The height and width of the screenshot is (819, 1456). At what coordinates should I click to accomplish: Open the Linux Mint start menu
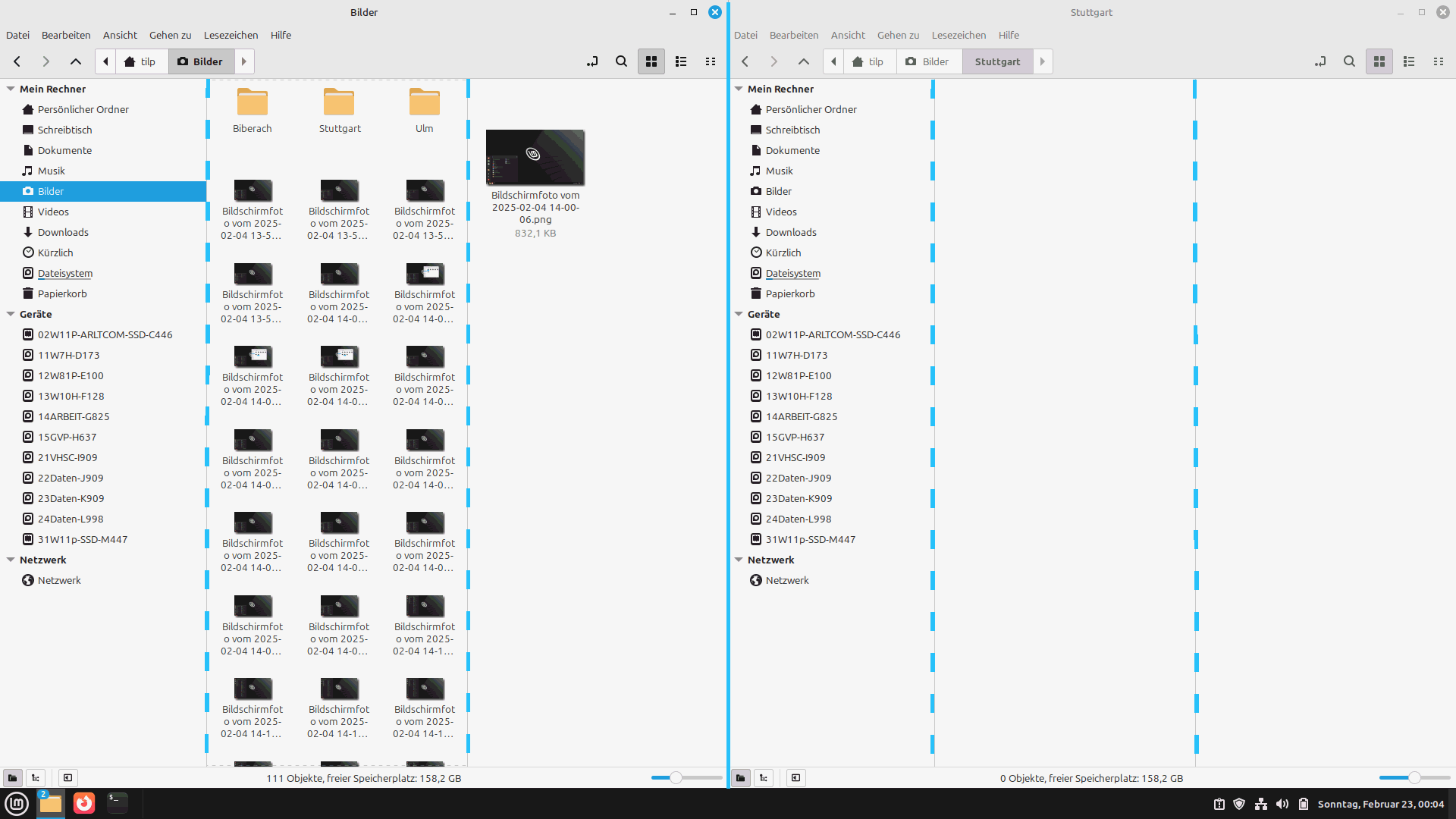(x=17, y=803)
